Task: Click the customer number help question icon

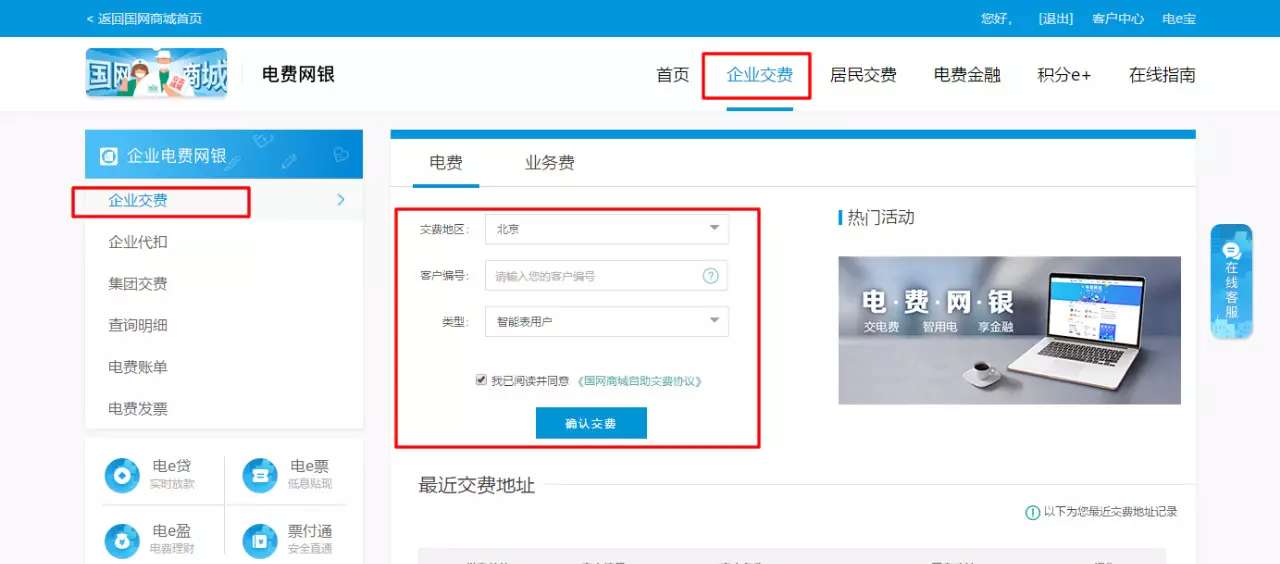Action: [x=710, y=276]
